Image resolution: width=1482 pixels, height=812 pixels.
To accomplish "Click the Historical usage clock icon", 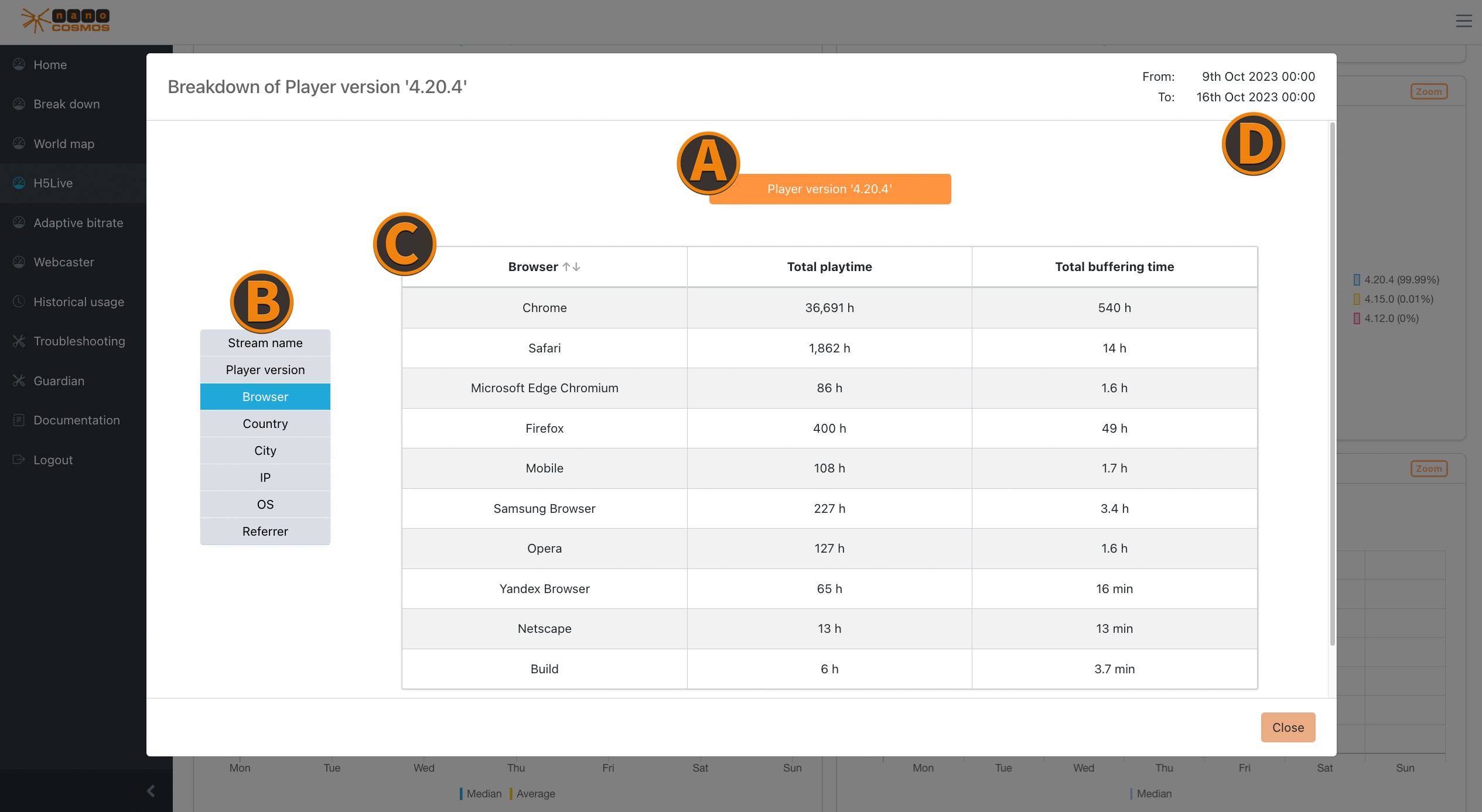I will [19, 301].
